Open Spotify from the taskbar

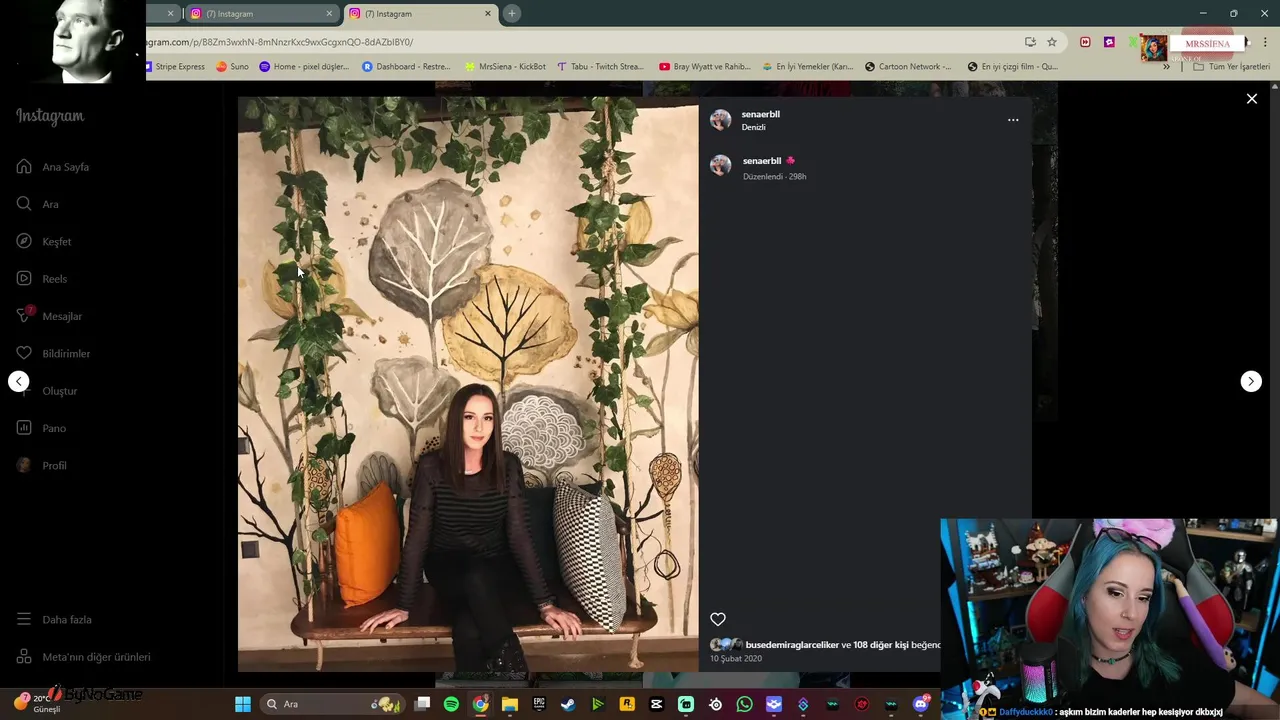(451, 704)
